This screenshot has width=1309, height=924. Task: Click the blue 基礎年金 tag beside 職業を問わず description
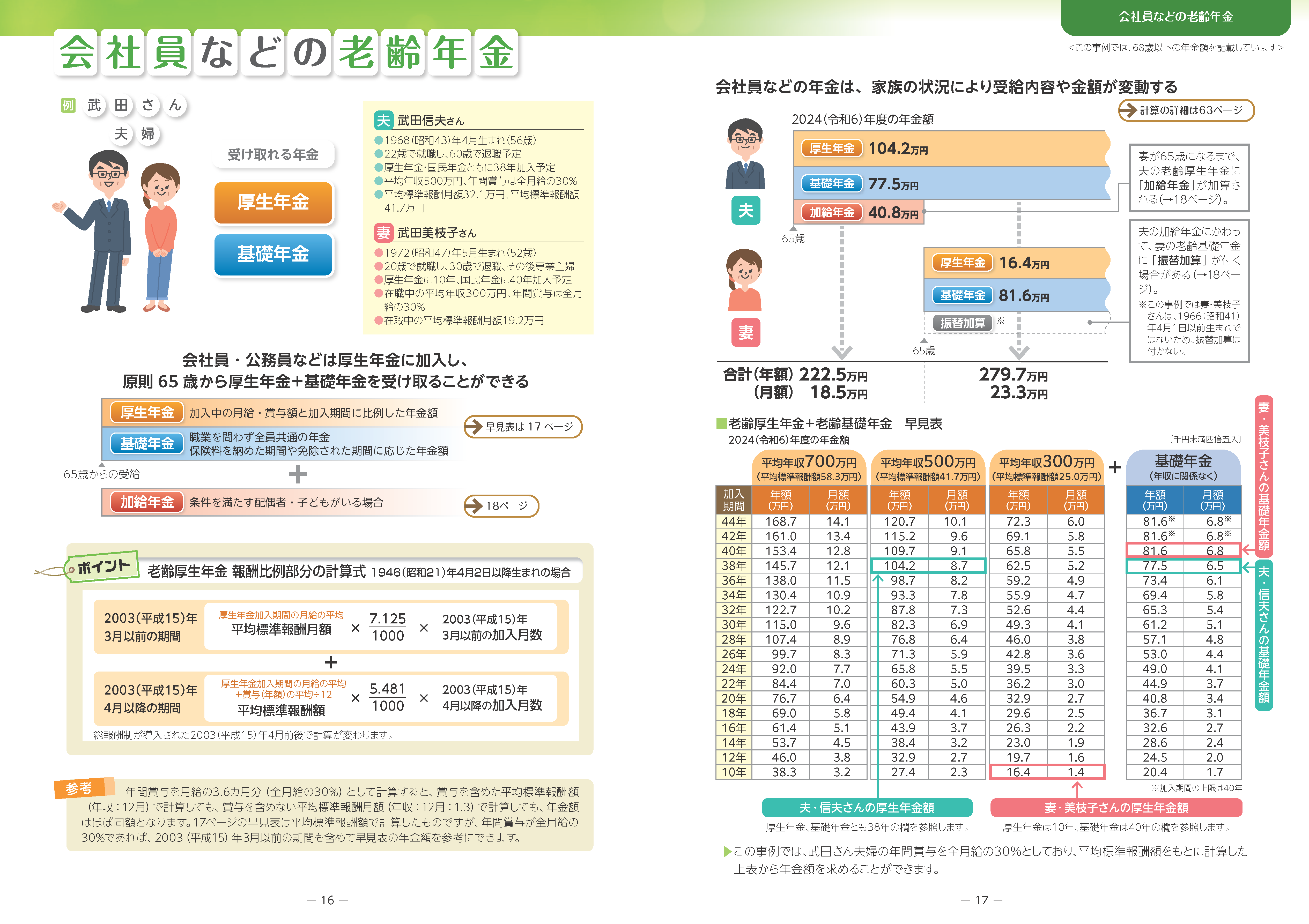147,443
